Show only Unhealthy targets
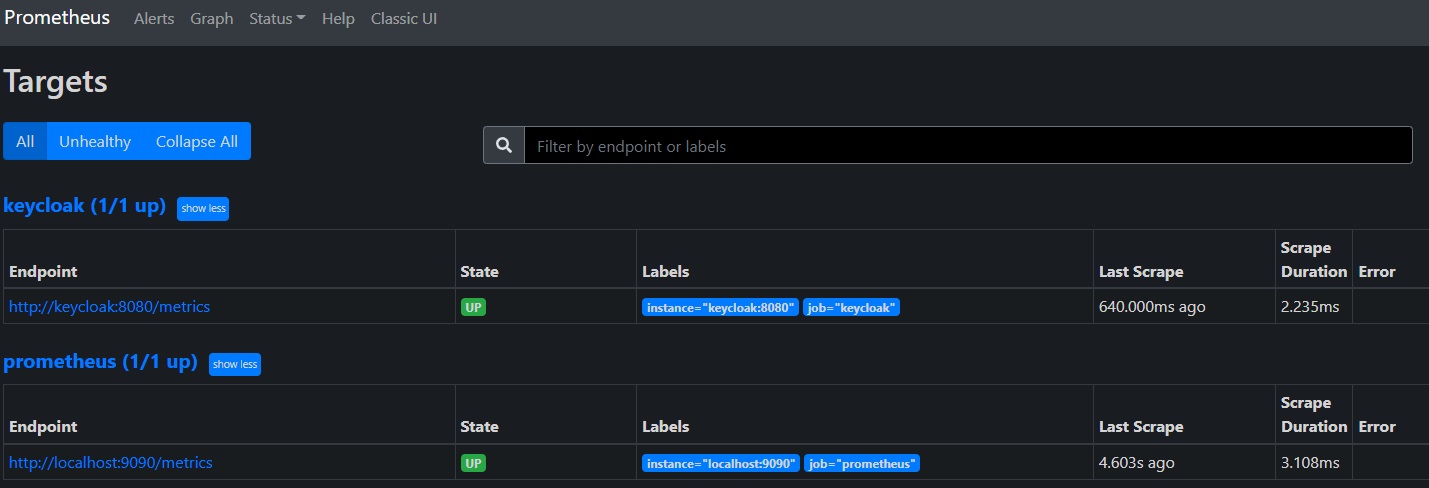The height and width of the screenshot is (488, 1429). pos(95,141)
